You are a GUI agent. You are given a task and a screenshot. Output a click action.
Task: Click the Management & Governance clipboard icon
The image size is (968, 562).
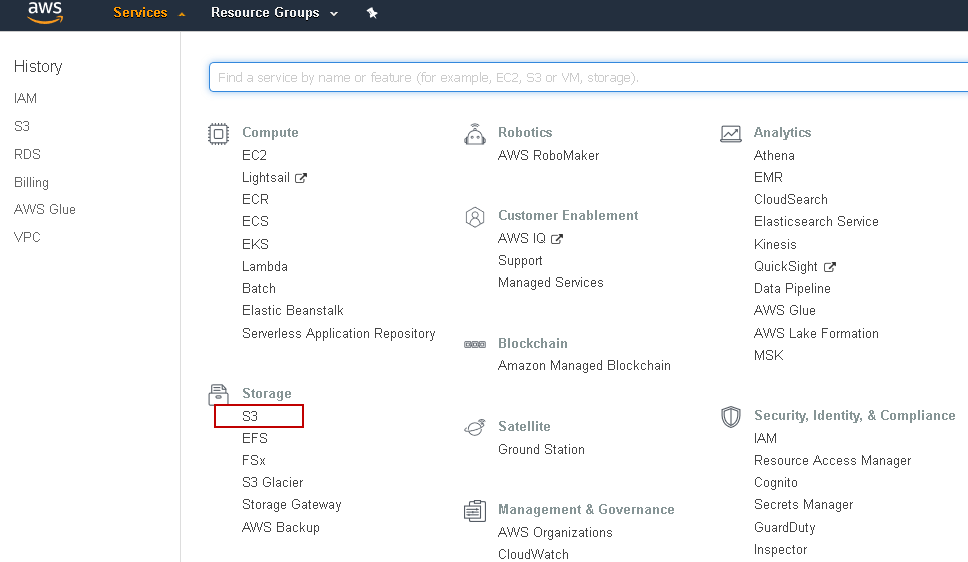pyautogui.click(x=475, y=511)
